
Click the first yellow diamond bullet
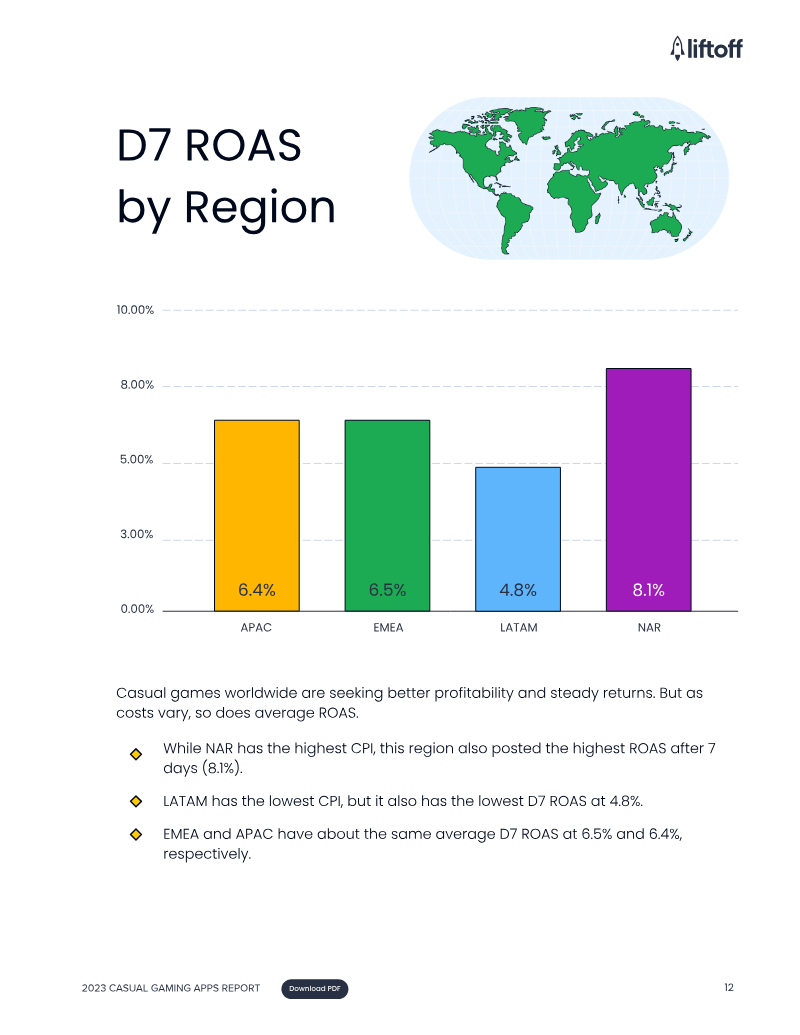[136, 754]
